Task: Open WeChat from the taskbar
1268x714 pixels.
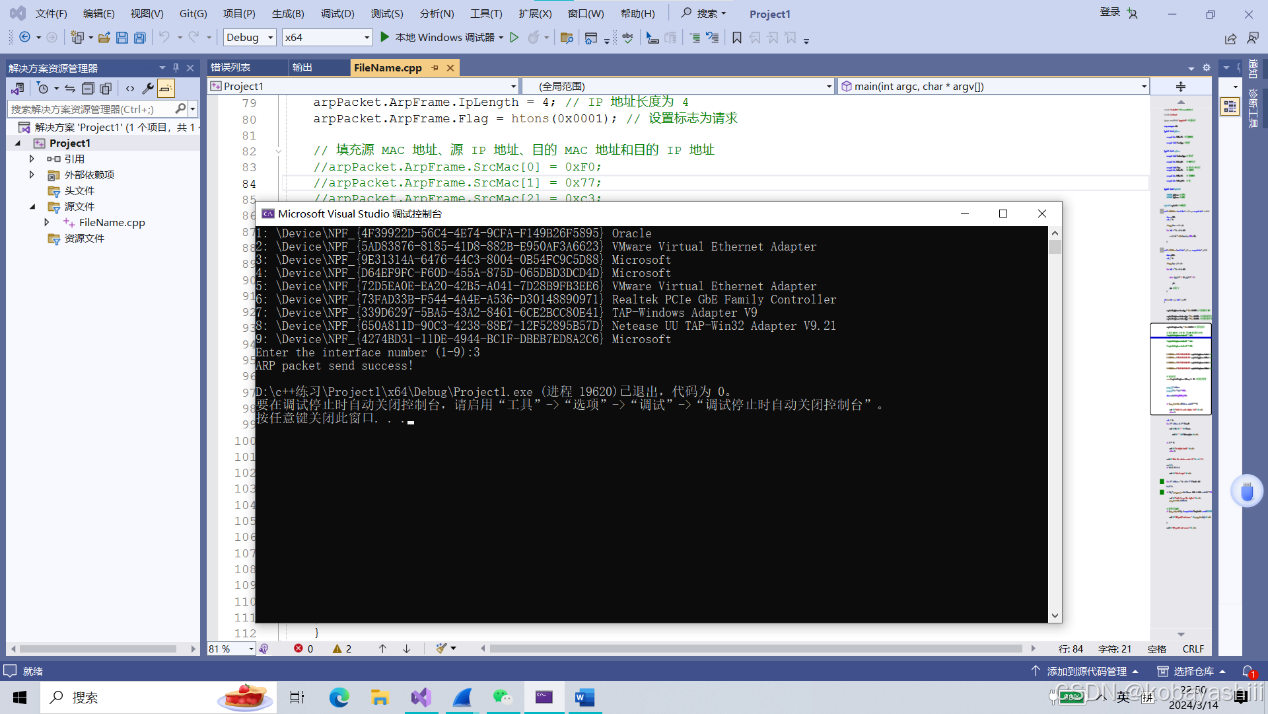Action: tap(502, 697)
